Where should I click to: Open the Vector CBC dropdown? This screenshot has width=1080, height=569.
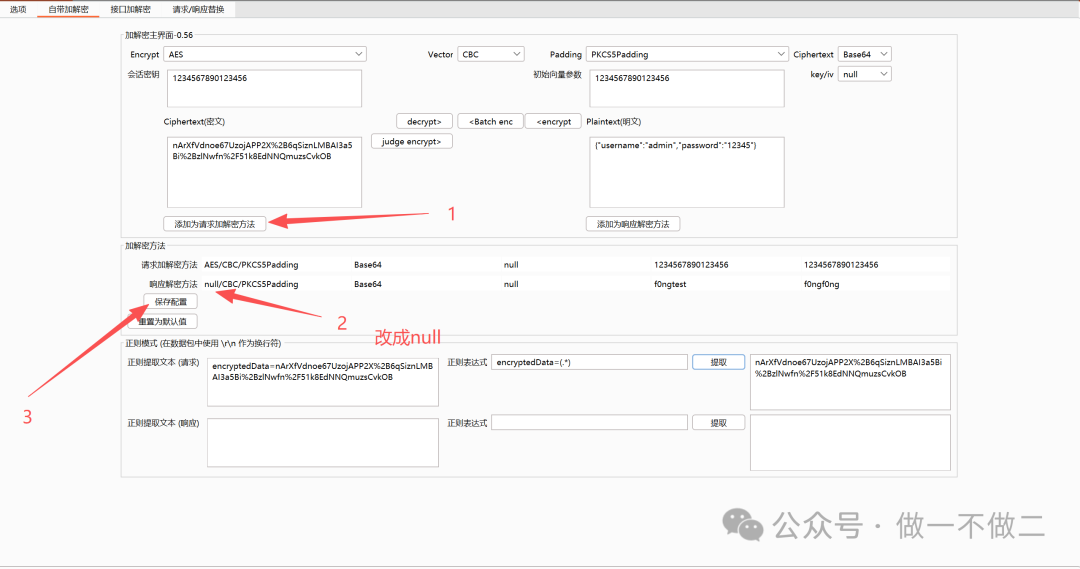[x=490, y=54]
